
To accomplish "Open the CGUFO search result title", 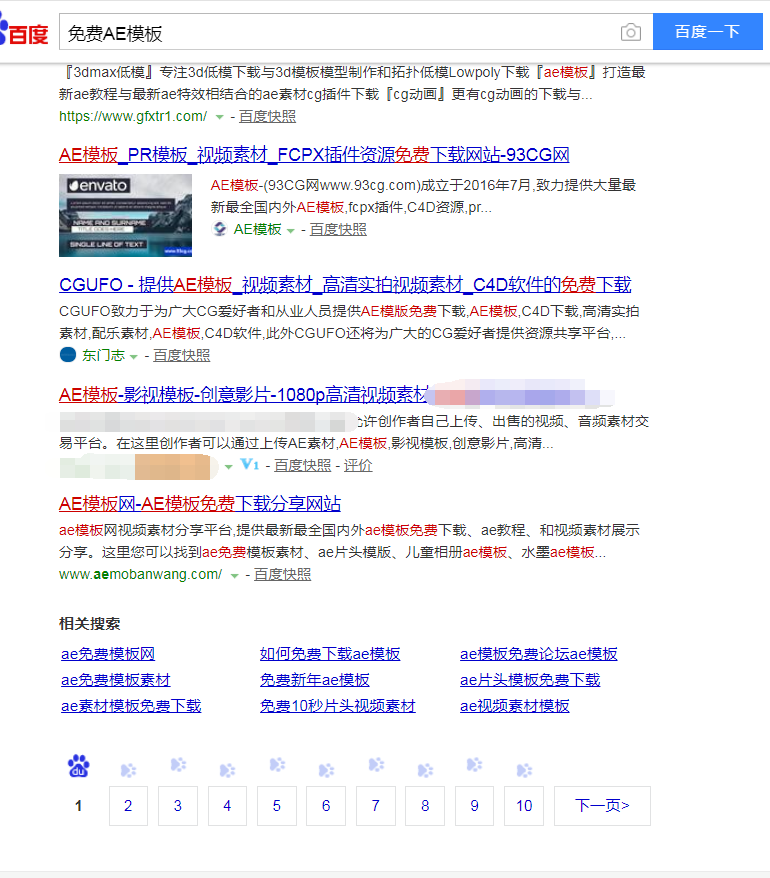I will tap(345, 284).
